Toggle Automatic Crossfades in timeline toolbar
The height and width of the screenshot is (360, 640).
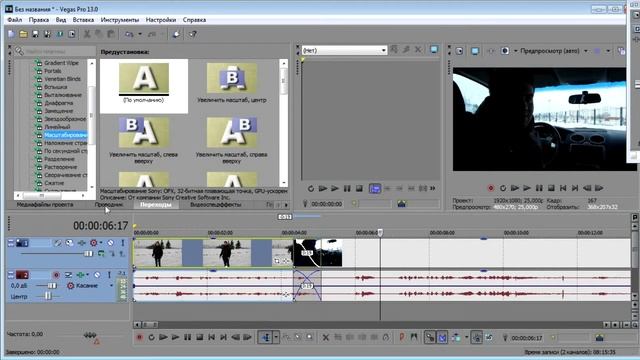pos(442,337)
